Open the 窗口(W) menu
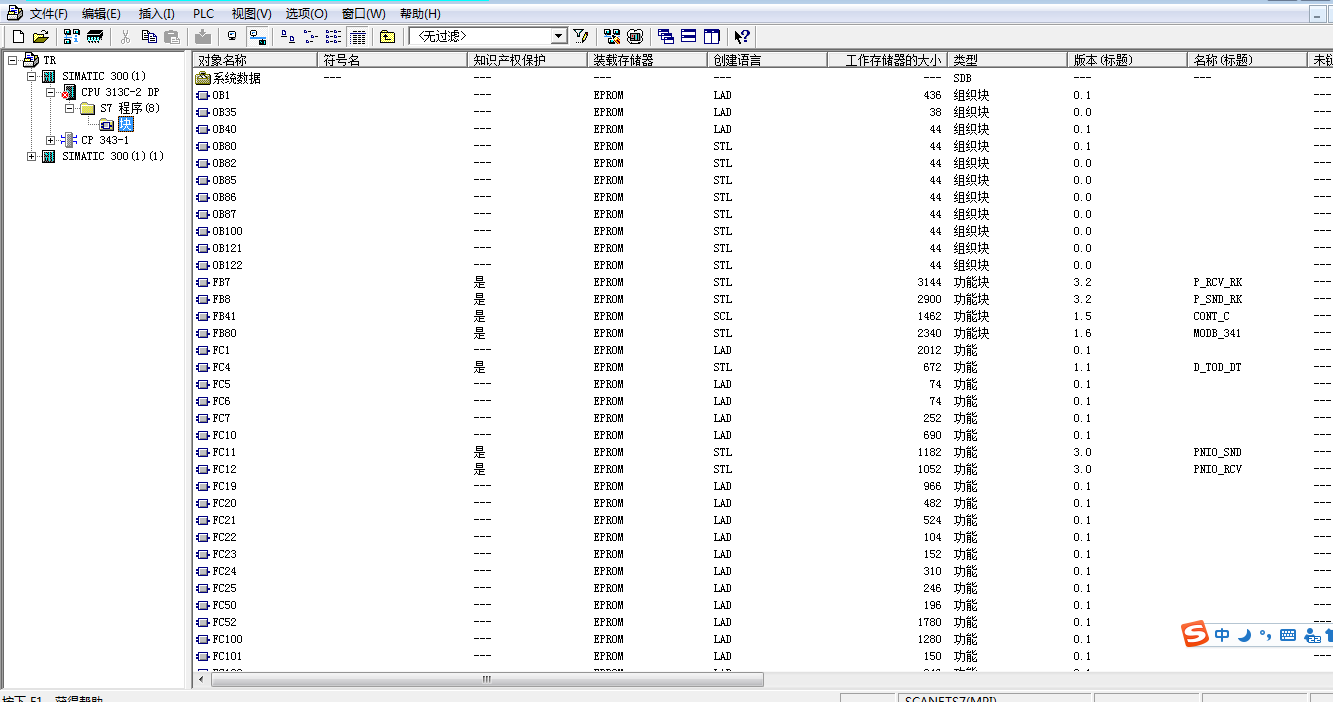Viewport: 1333px width, 702px height. 363,14
